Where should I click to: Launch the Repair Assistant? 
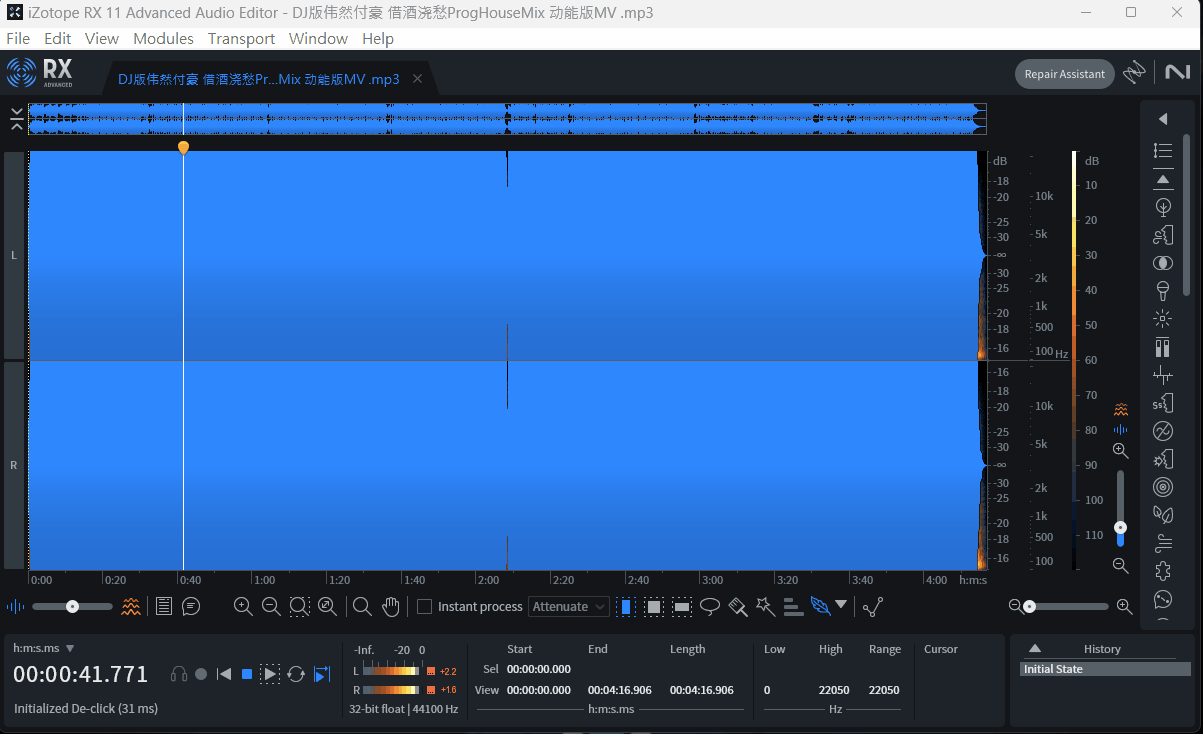(1065, 74)
